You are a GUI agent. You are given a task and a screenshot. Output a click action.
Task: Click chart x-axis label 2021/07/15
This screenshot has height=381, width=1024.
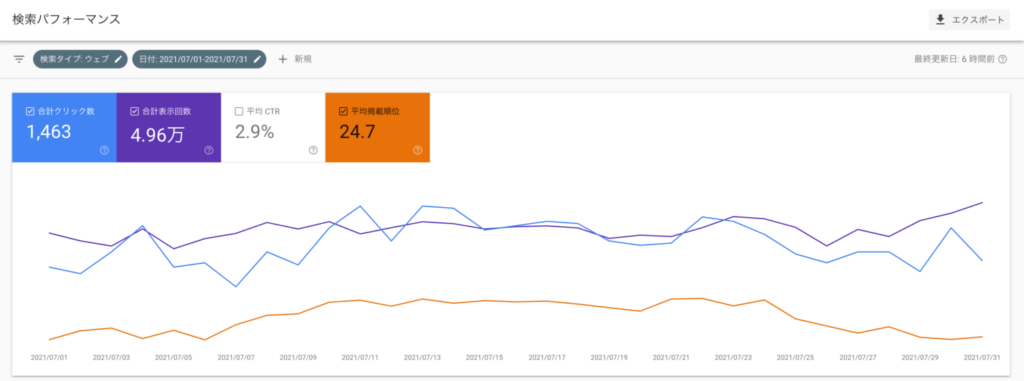pyautogui.click(x=485, y=357)
